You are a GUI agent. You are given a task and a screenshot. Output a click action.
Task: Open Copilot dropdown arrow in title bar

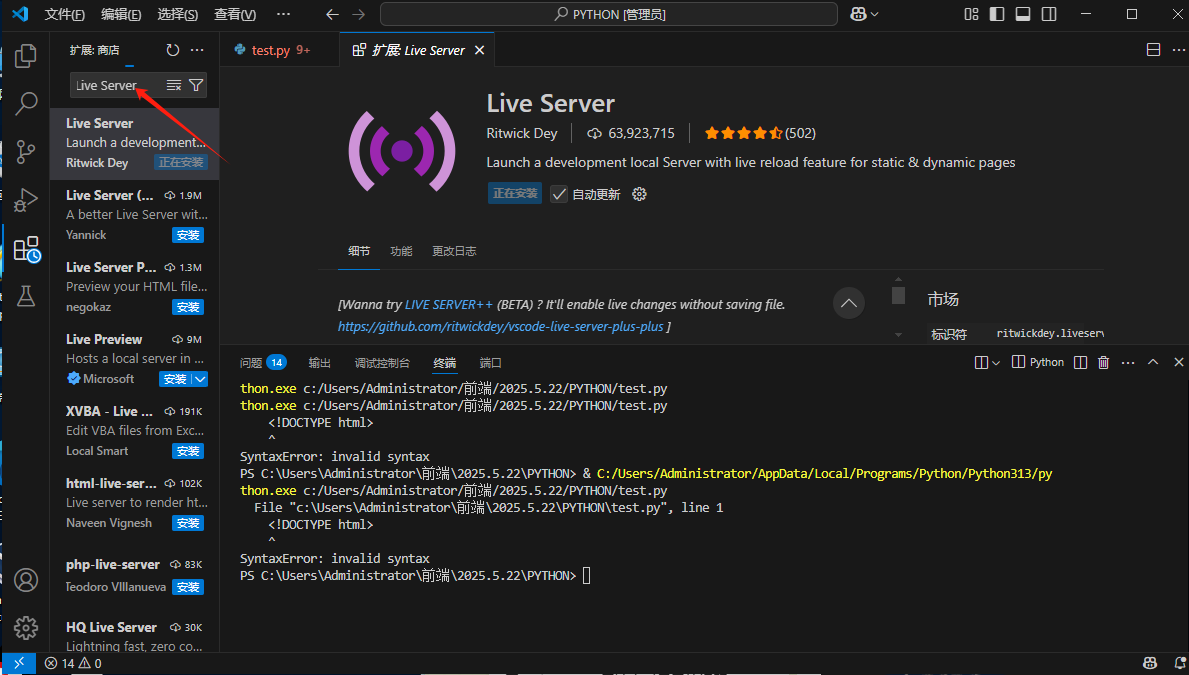(875, 14)
